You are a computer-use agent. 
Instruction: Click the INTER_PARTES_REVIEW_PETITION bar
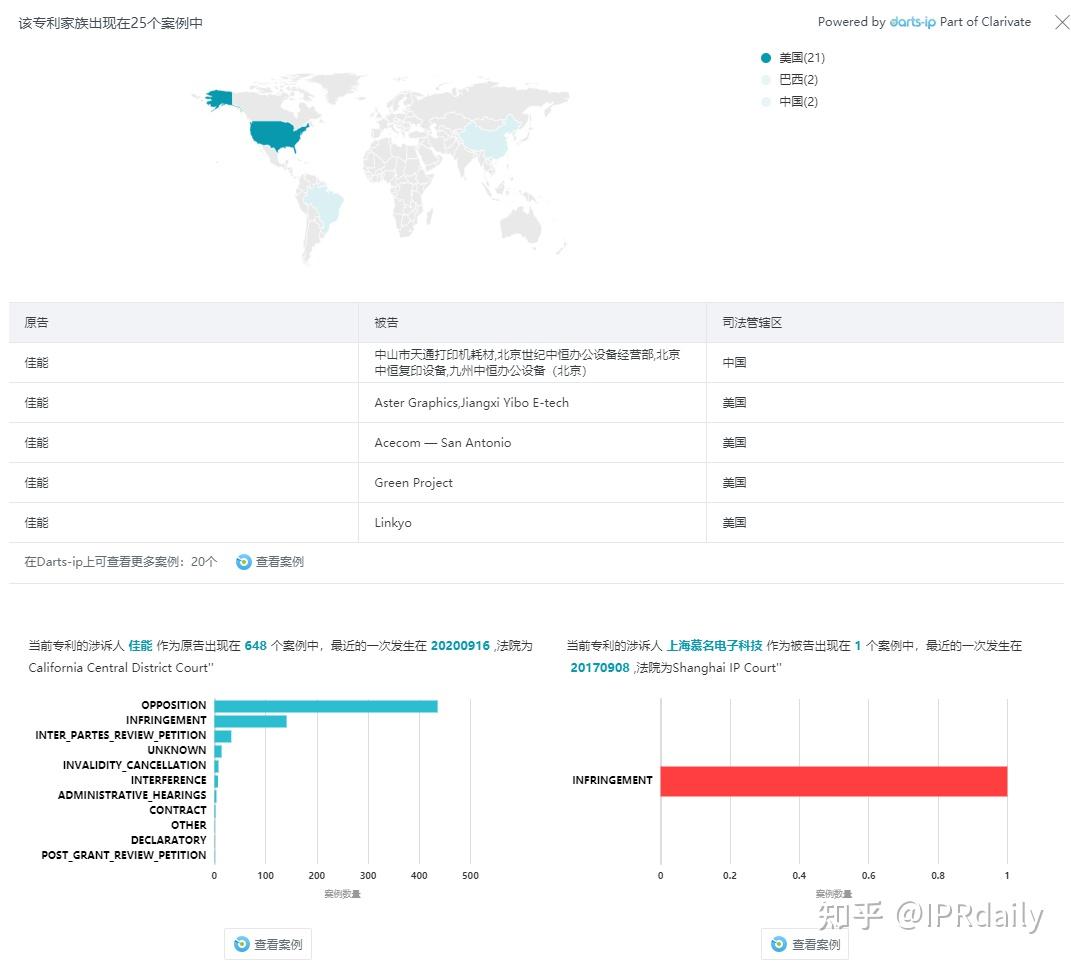click(223, 736)
